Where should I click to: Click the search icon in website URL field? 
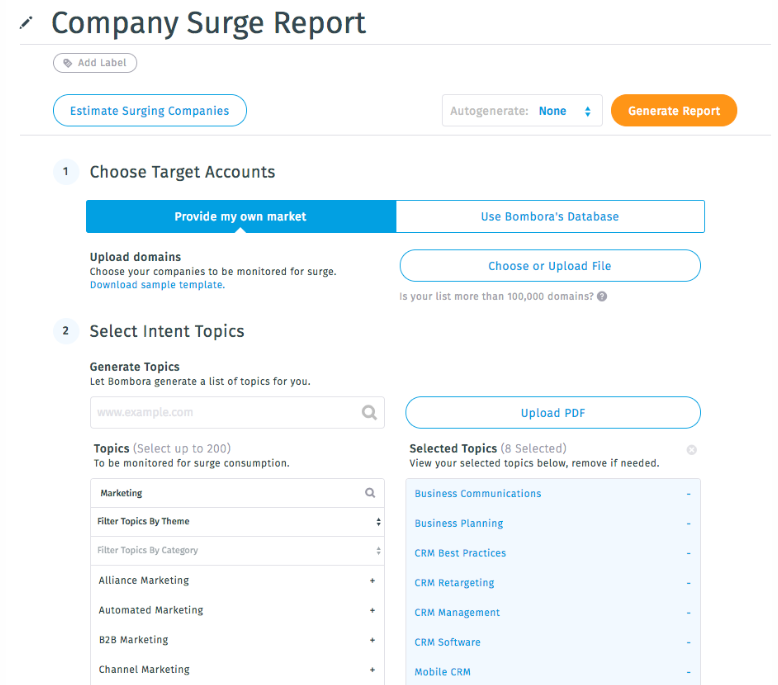[x=369, y=412]
